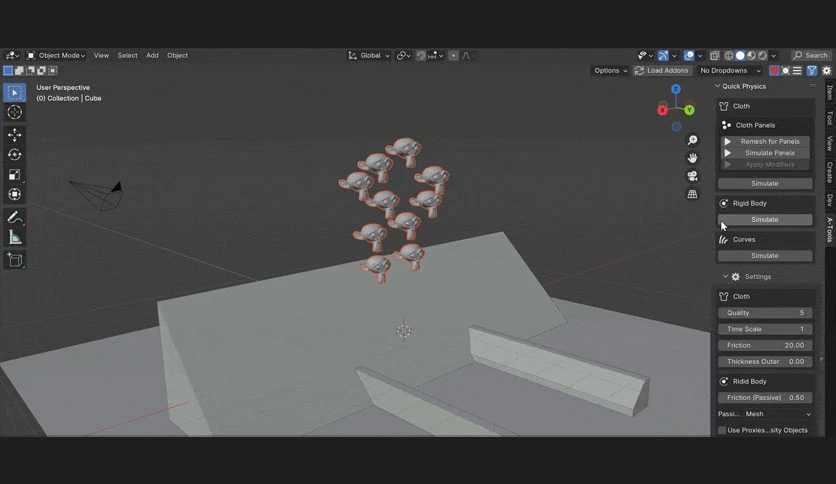Click Remesh for Panels button

[765, 141]
